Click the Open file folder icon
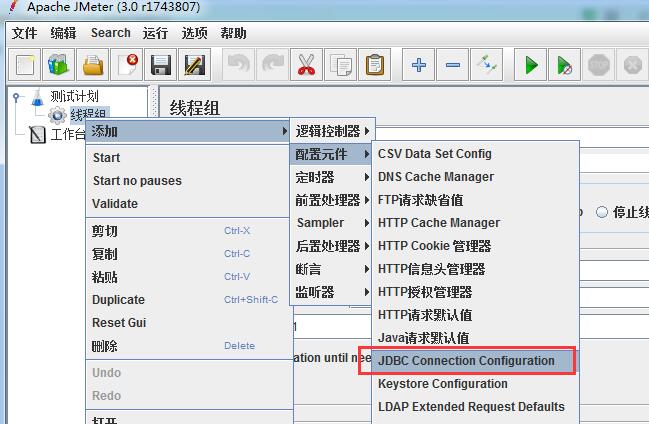649x424 pixels. 93,65
